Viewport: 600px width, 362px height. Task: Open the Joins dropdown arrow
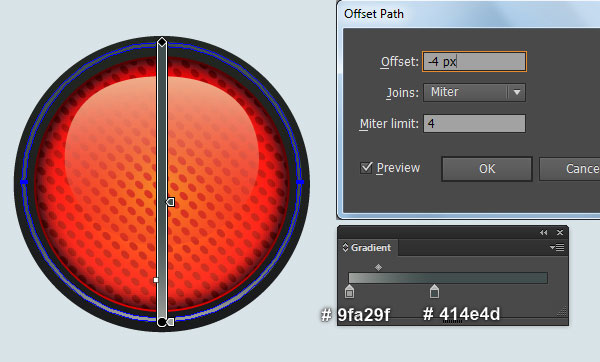point(517,92)
